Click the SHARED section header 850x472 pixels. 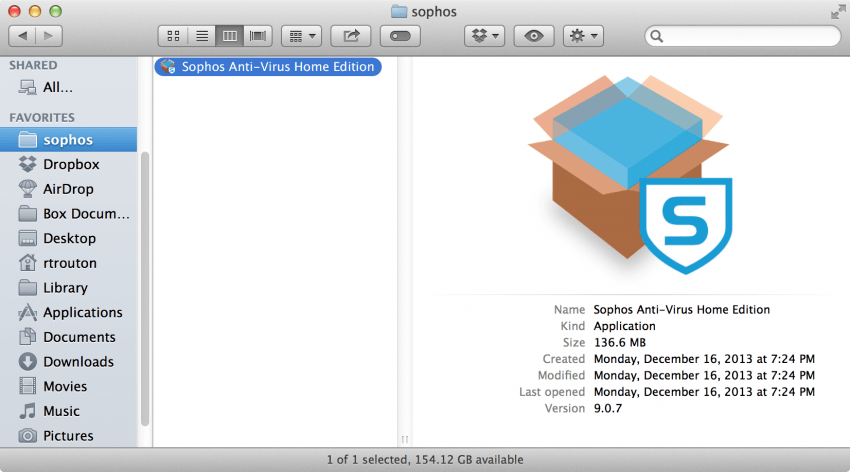click(x=33, y=65)
